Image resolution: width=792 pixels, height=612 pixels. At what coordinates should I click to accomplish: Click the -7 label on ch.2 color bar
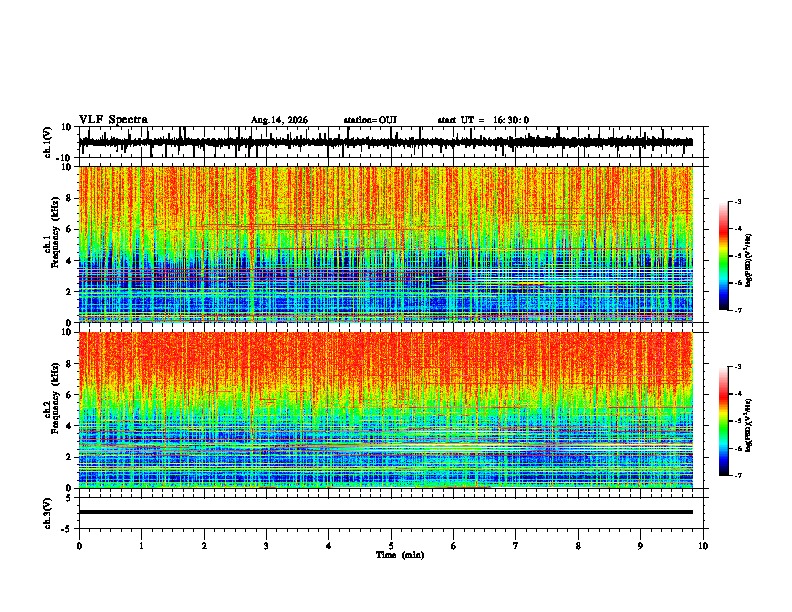[738, 475]
